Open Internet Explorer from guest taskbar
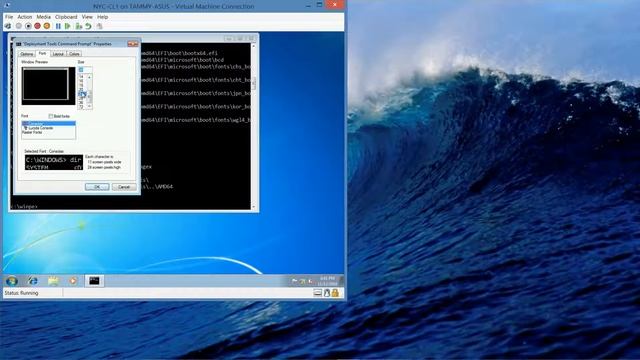 point(32,281)
